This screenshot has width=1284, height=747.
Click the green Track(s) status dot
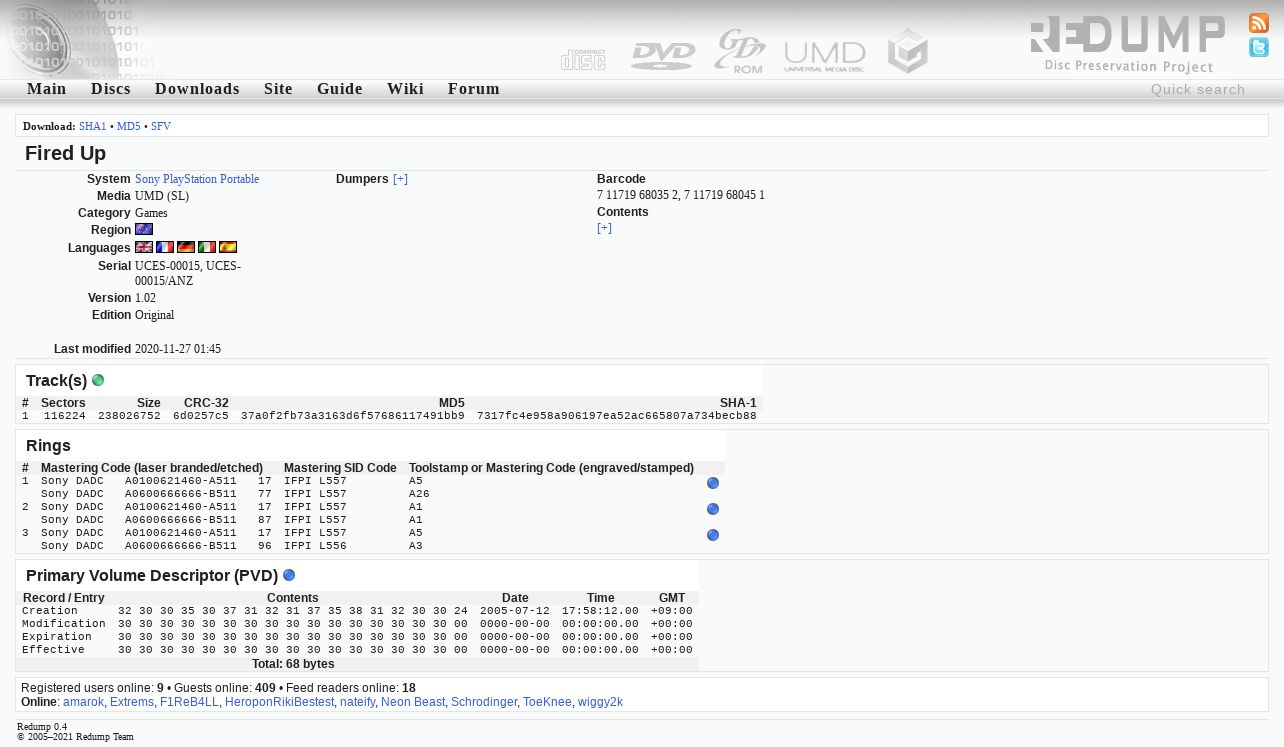[x=98, y=380]
